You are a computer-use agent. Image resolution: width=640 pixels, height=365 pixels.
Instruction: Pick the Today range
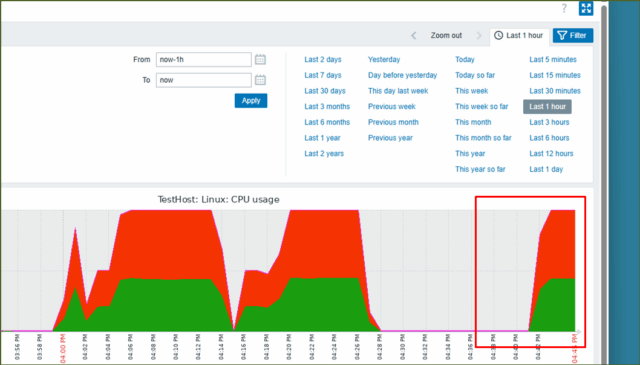click(x=465, y=60)
